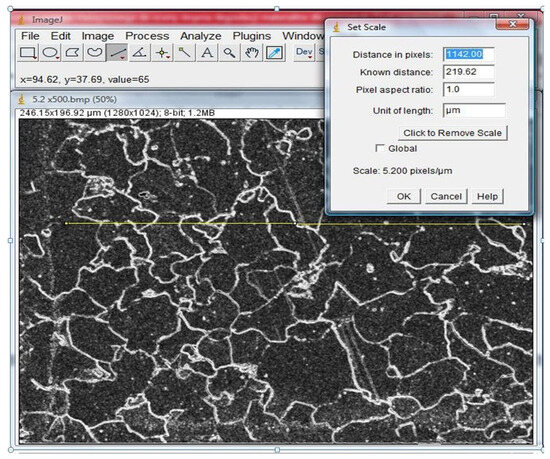Select the Text tool
The width and height of the screenshot is (550, 459).
207,53
